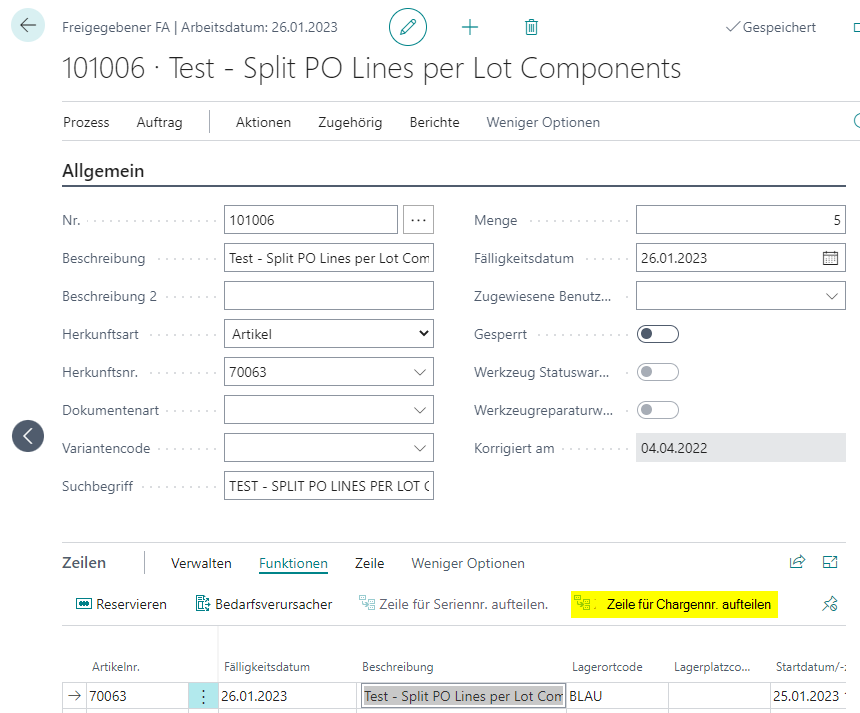This screenshot has height=713, width=860.
Task: Click the plus icon to create new
Action: click(469, 27)
